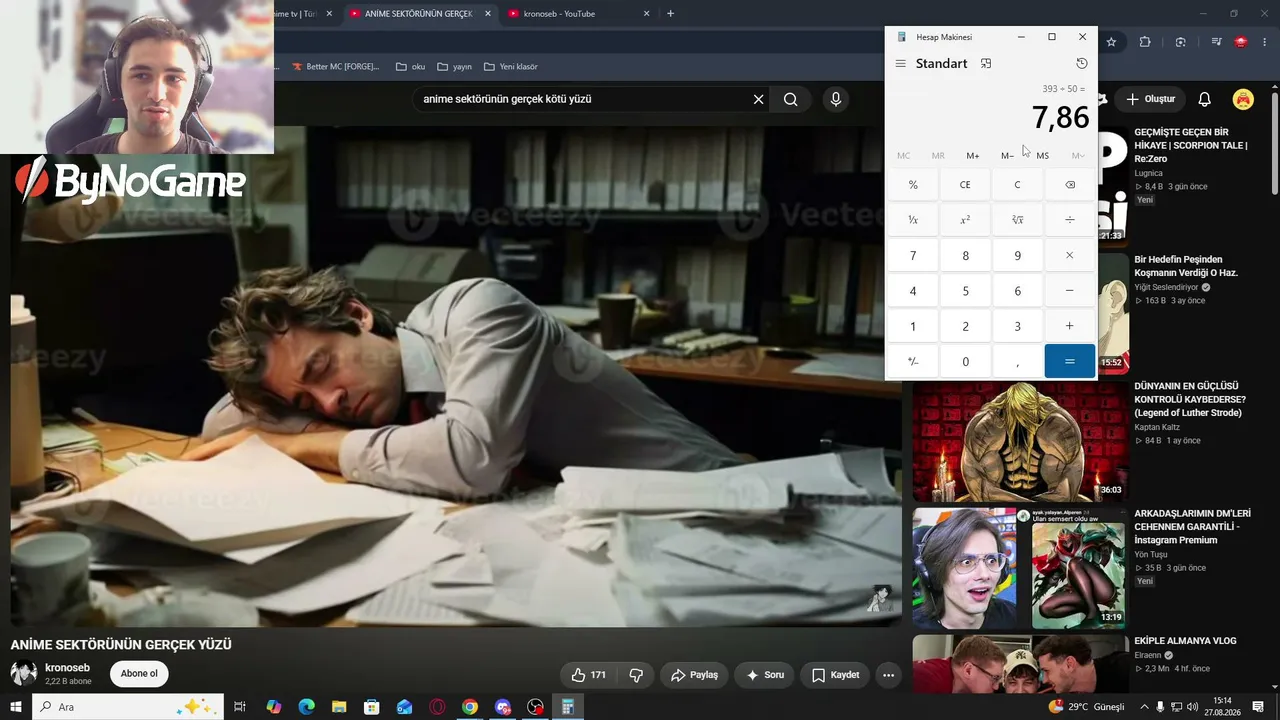Open the Calculator history panel icon
The image size is (1280, 720).
pyautogui.click(x=1081, y=63)
